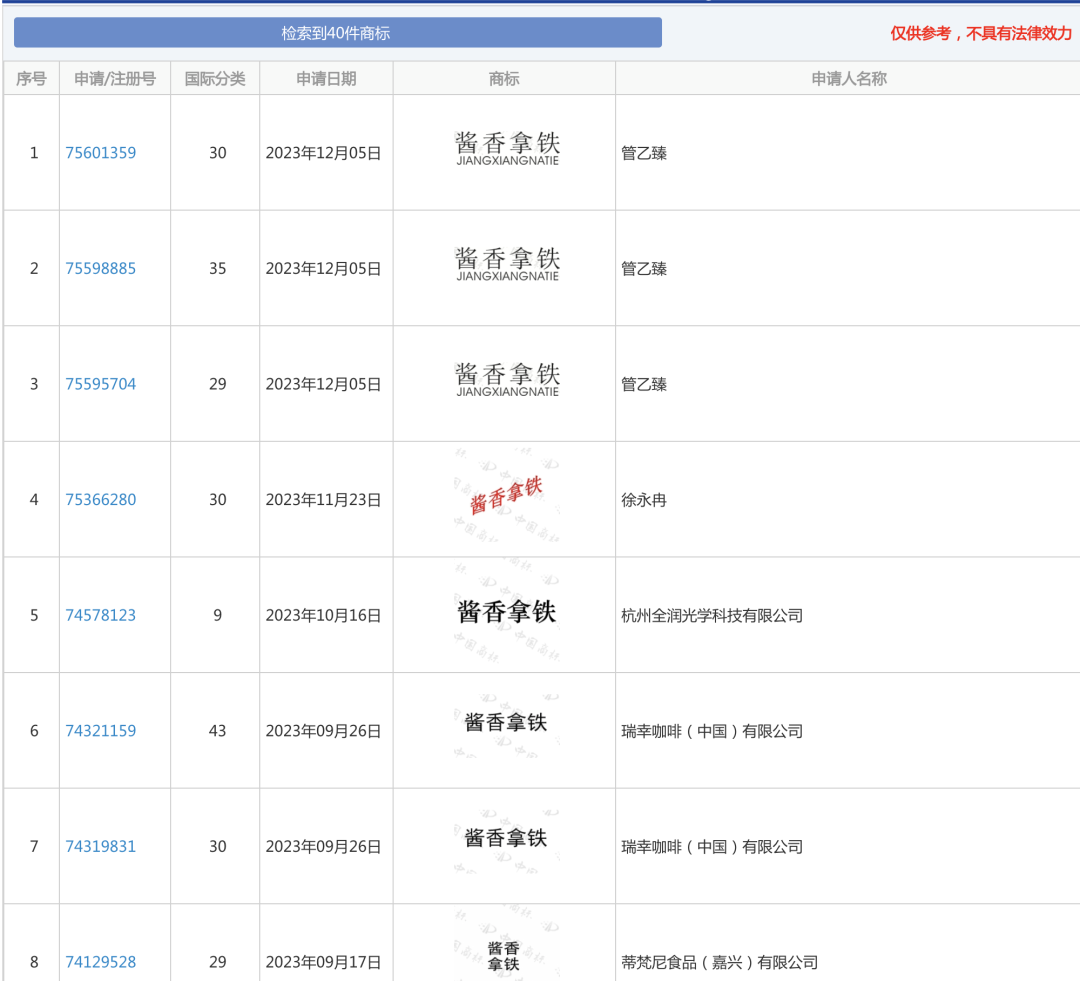
Task: Open the bold 酱香拿铁 mark from 杭州全润光学
Action: click(503, 610)
